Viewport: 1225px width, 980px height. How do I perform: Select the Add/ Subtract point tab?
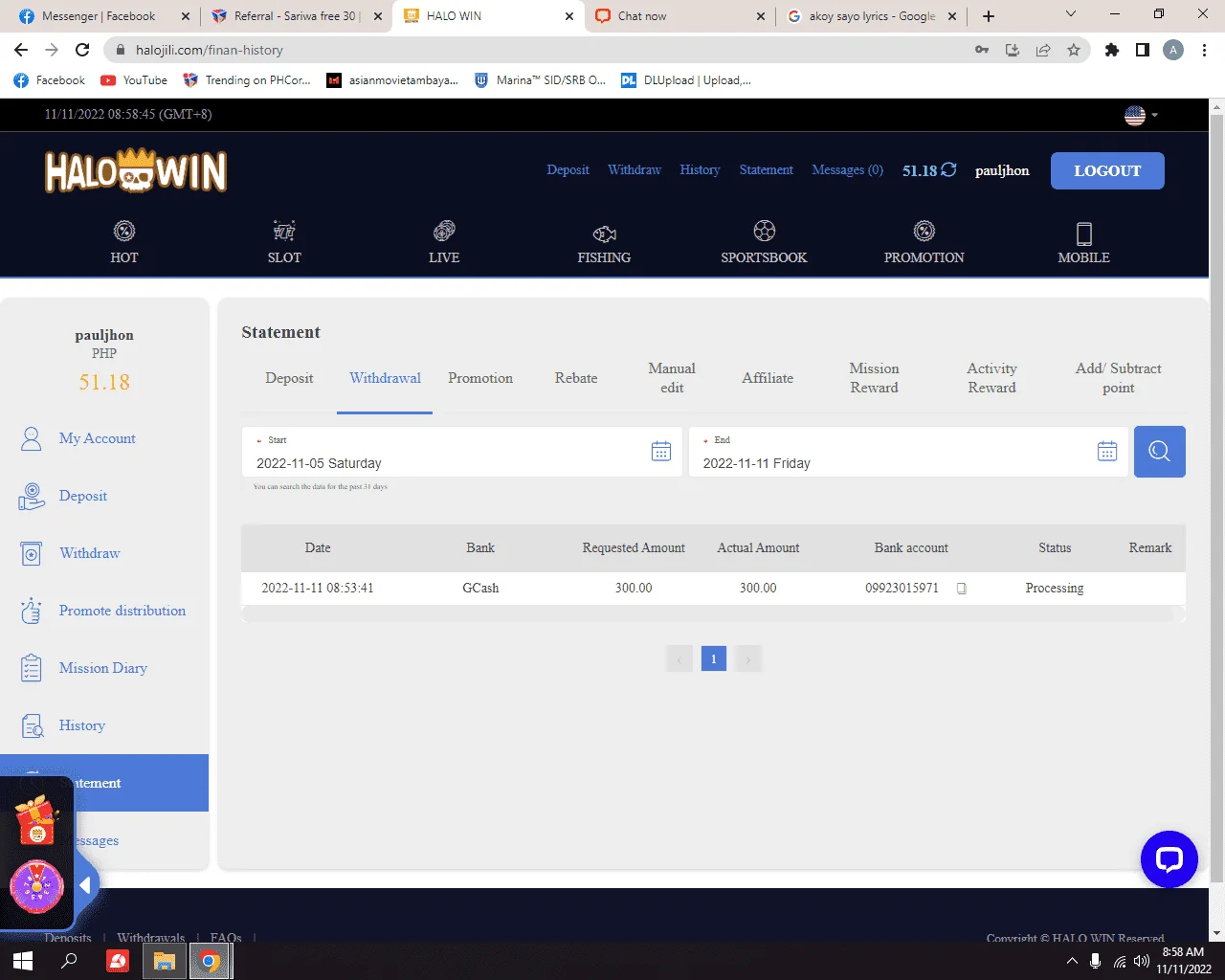(1118, 378)
